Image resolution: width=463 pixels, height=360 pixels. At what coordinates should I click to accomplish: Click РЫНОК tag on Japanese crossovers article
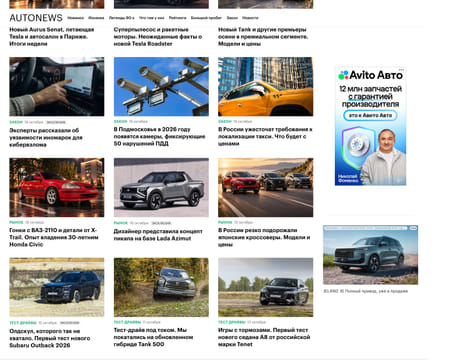click(225, 222)
